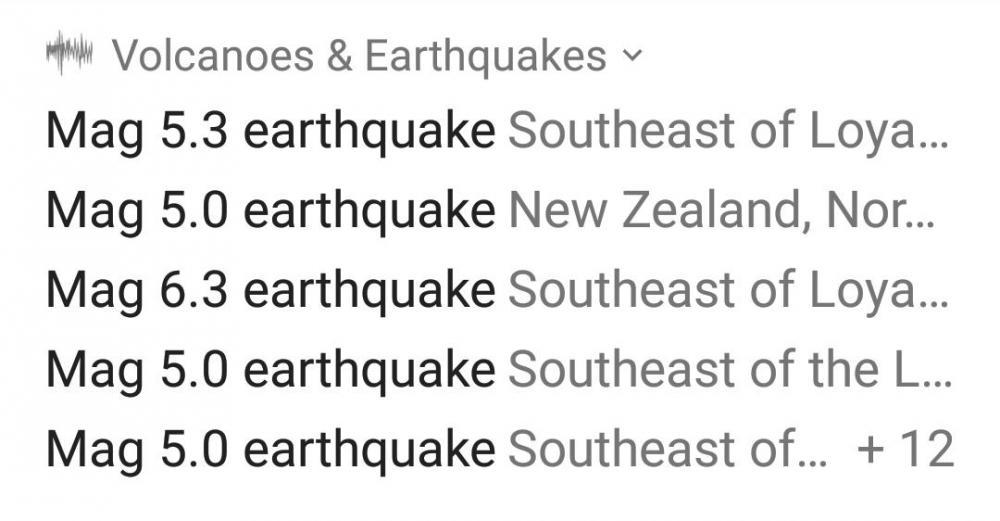The width and height of the screenshot is (1000, 521).
Task: Open the Mag 5.3 earthquake alert title
Action: 270,131
